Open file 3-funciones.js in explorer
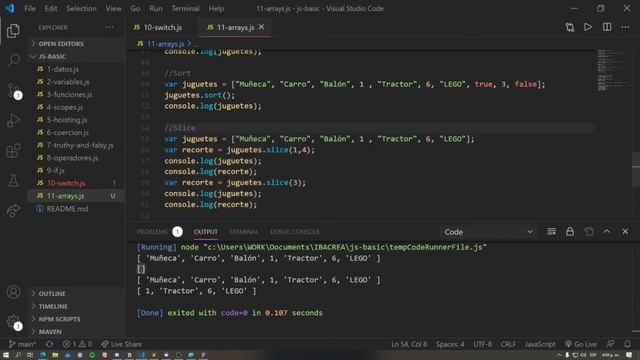The width and height of the screenshot is (640, 360). pyautogui.click(x=76, y=94)
